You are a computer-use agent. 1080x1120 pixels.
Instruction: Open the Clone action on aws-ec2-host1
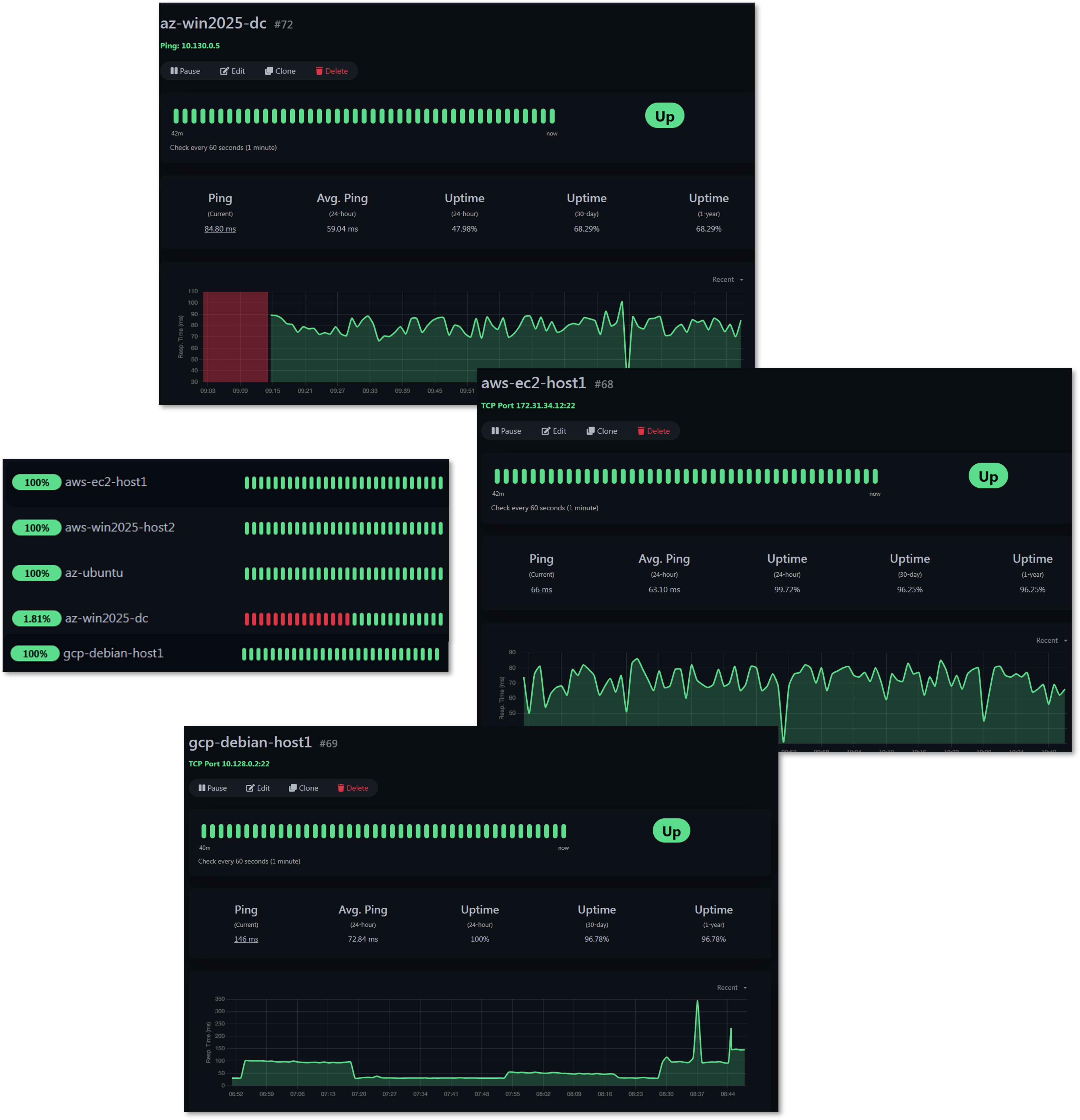[601, 431]
